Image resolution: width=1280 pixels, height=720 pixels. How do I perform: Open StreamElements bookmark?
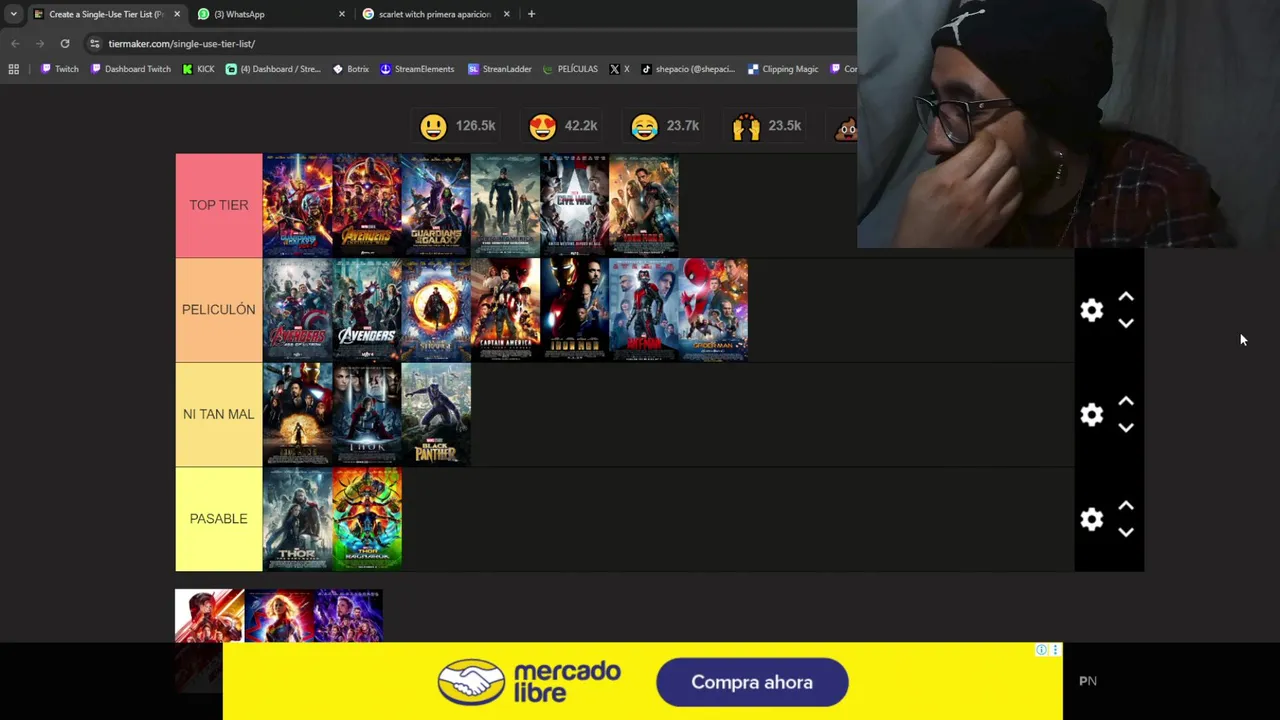pos(418,69)
